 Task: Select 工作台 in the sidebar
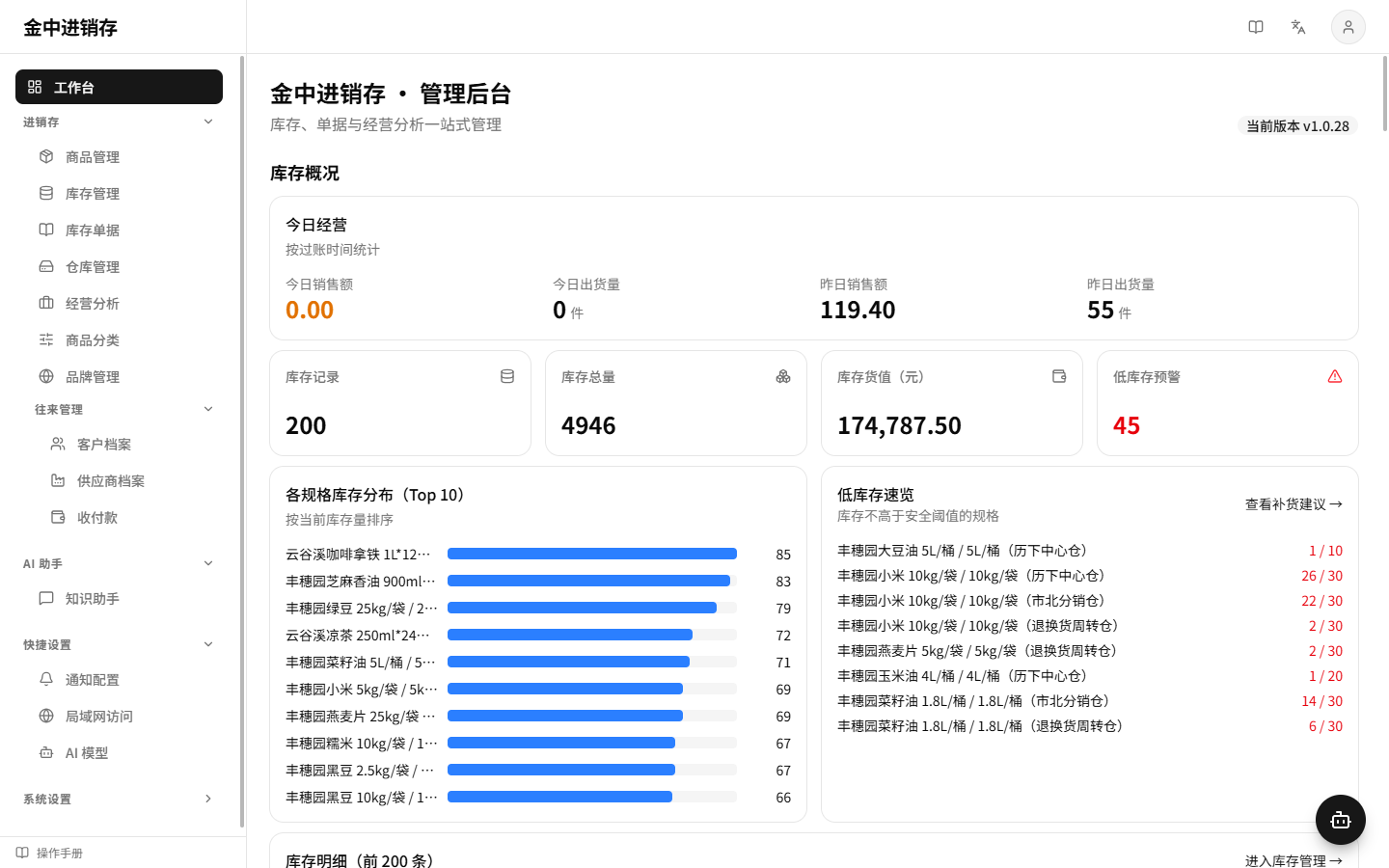pyautogui.click(x=119, y=87)
